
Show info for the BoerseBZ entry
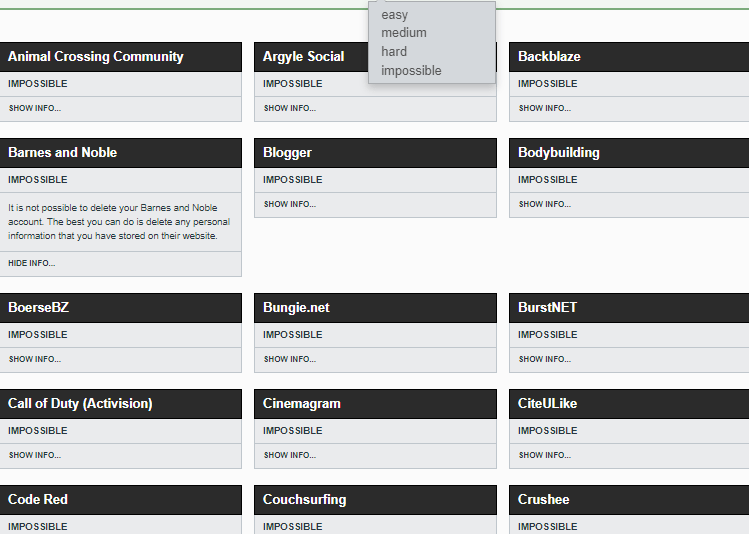(x=34, y=359)
